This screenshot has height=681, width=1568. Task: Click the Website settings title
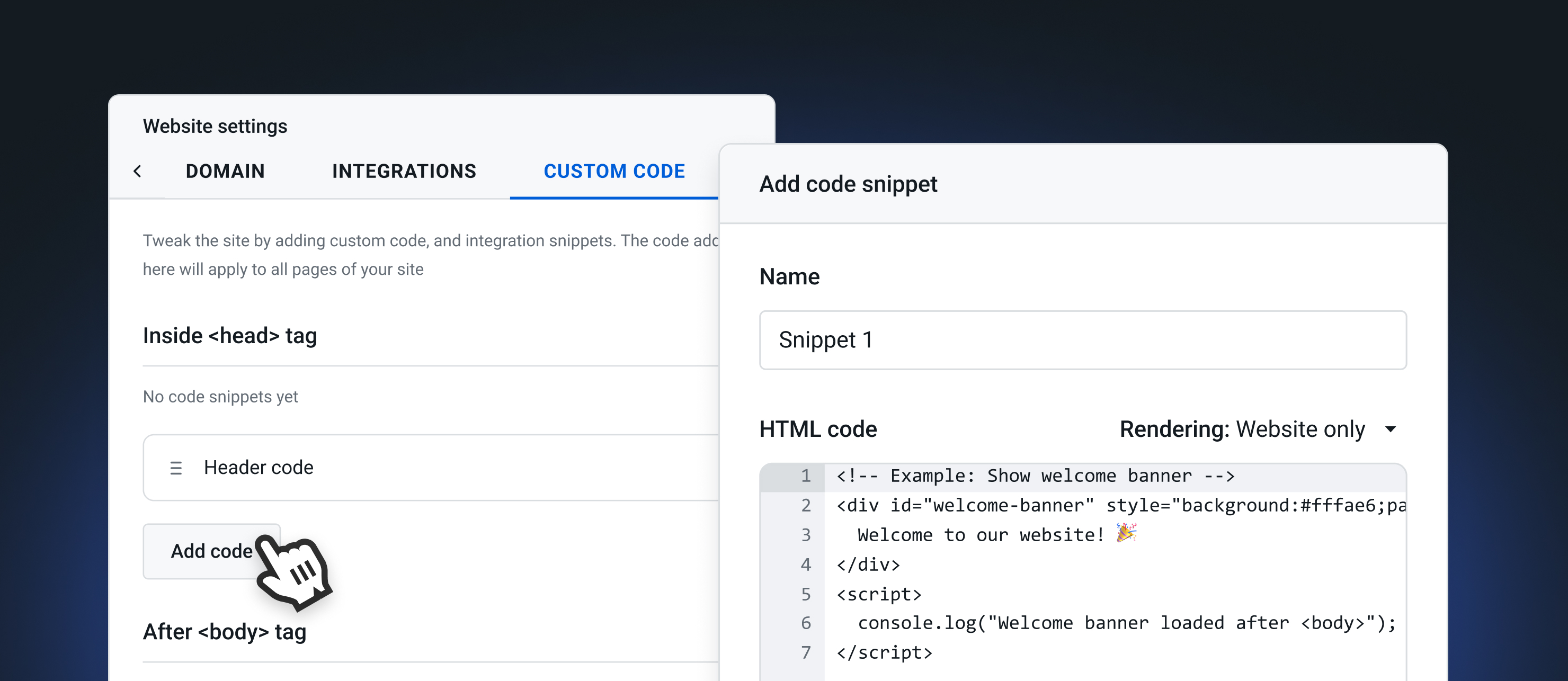tap(215, 126)
